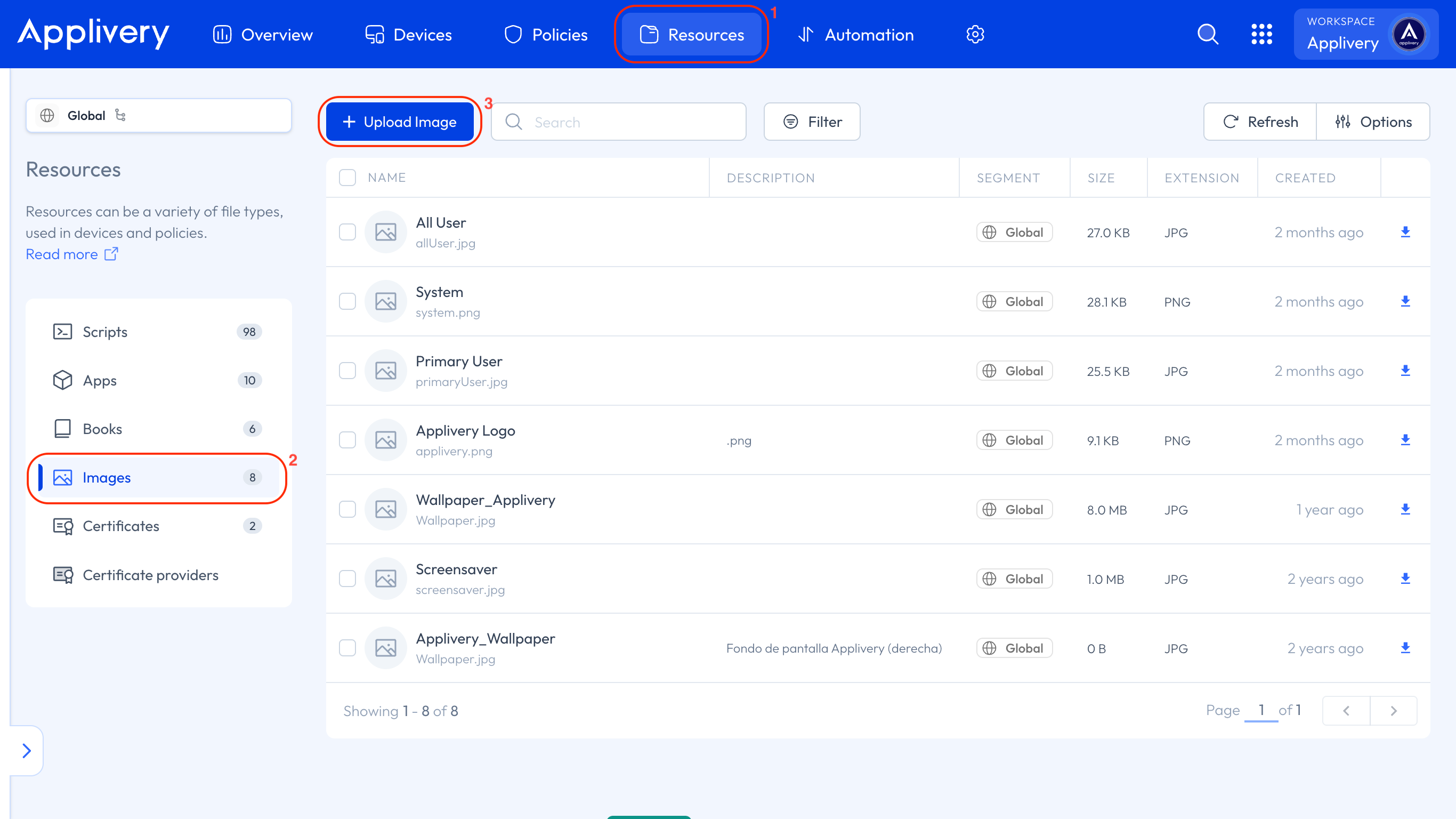
Task: Click the Upload Image button
Action: 400,122
